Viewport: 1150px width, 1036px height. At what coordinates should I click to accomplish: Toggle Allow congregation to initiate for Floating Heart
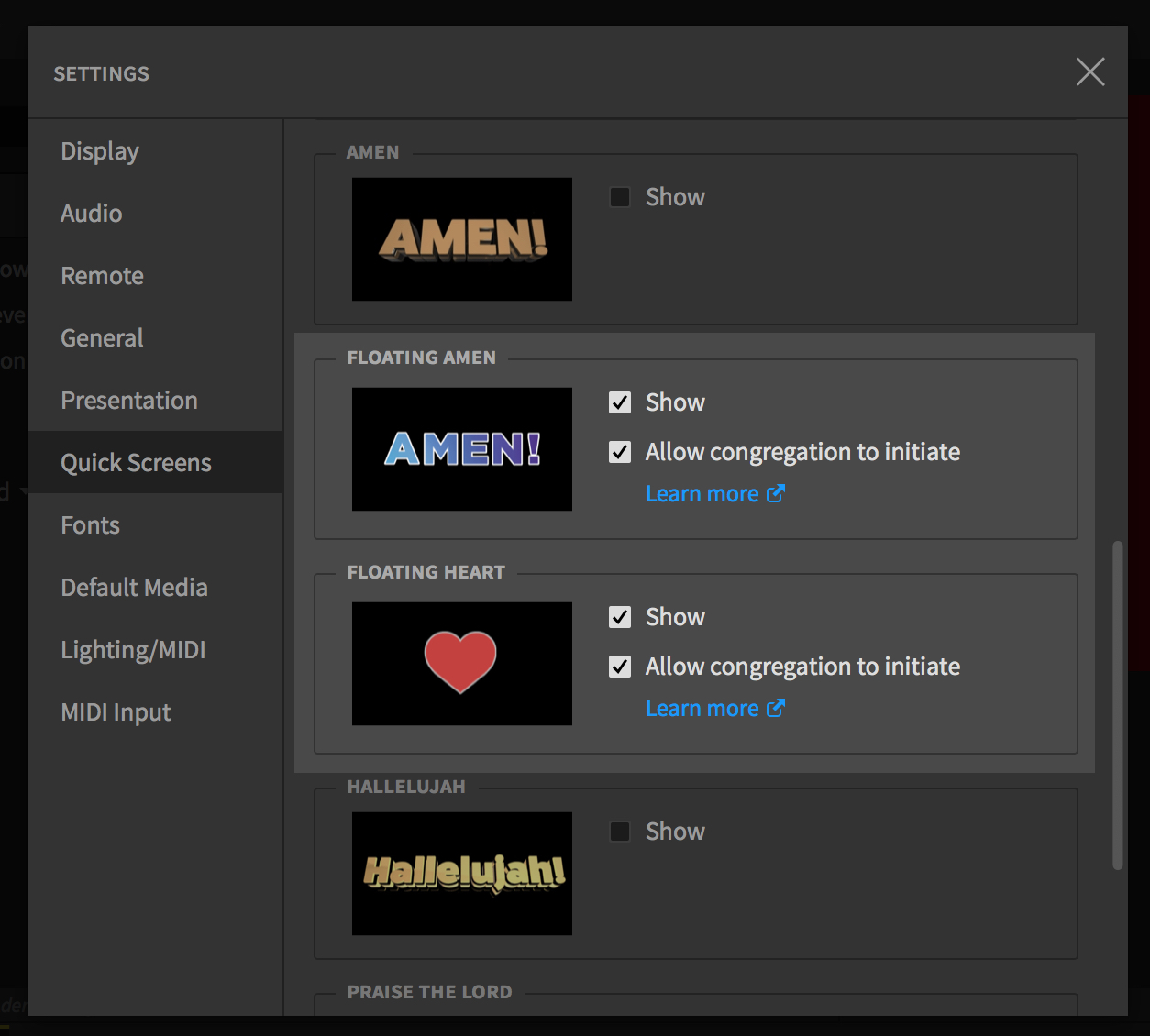point(620,667)
